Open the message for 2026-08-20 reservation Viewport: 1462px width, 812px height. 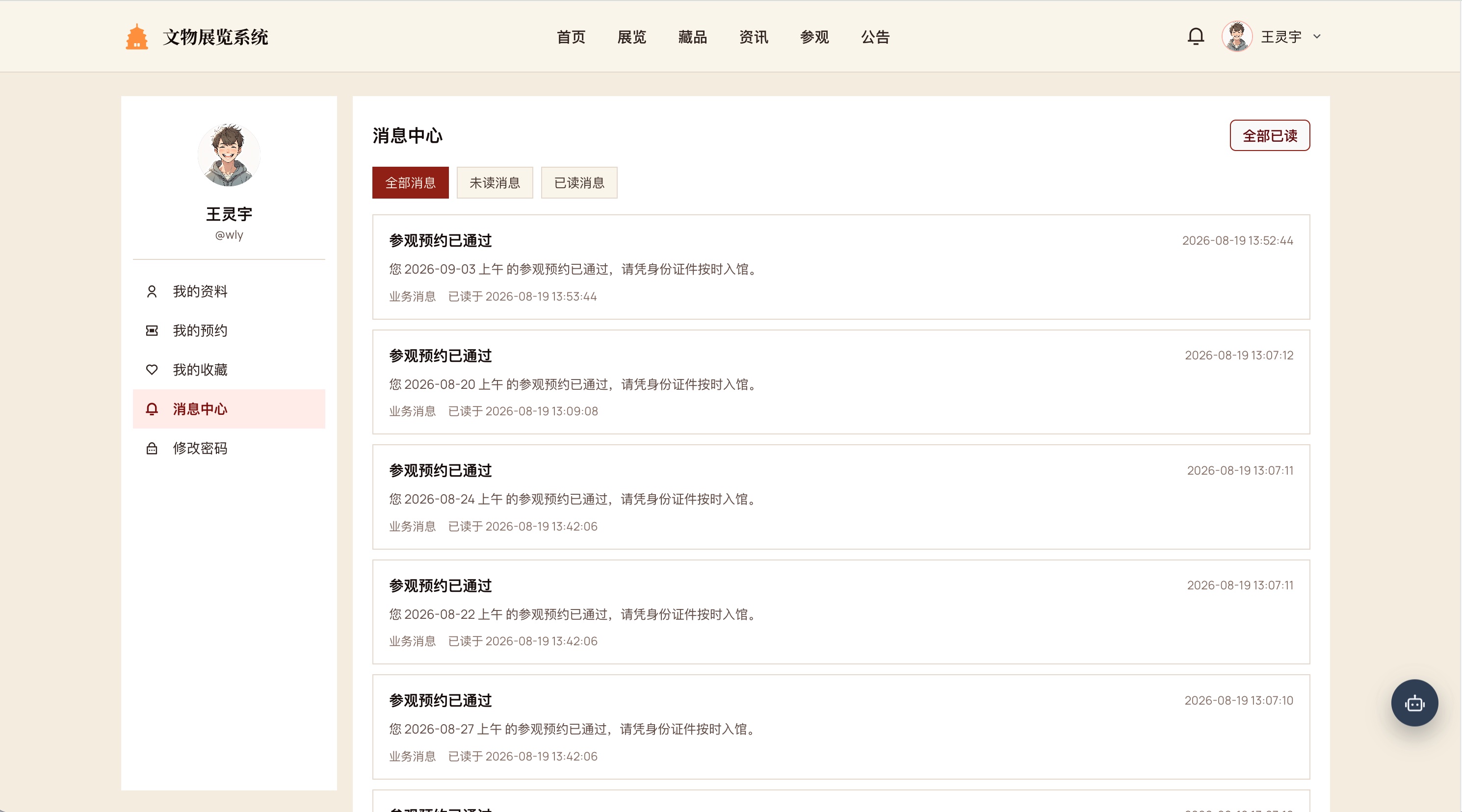(x=841, y=382)
